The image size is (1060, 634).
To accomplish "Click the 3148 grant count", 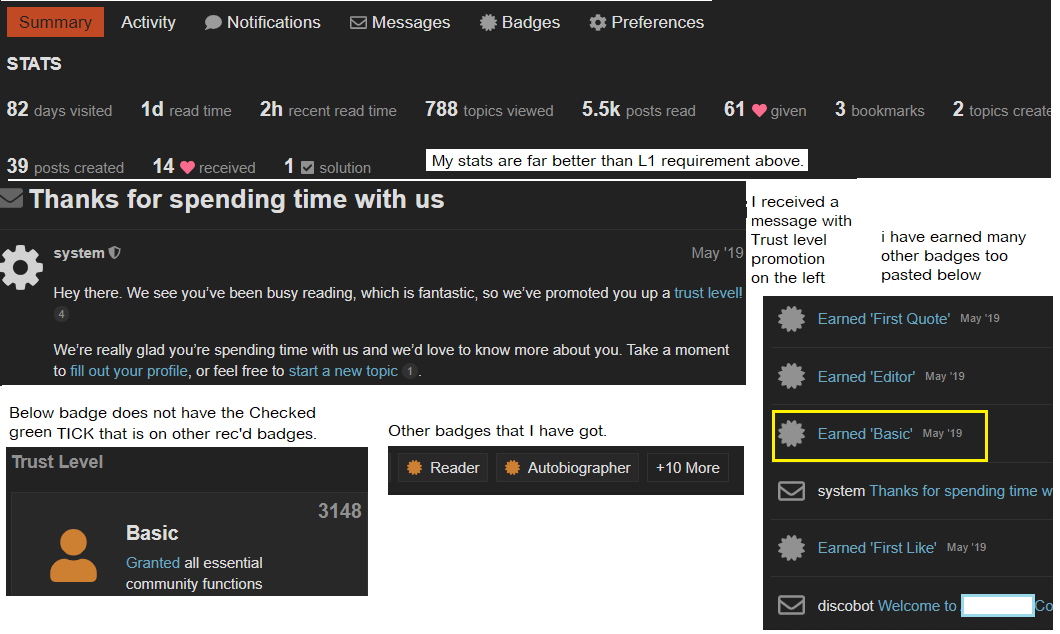I will click(x=339, y=511).
